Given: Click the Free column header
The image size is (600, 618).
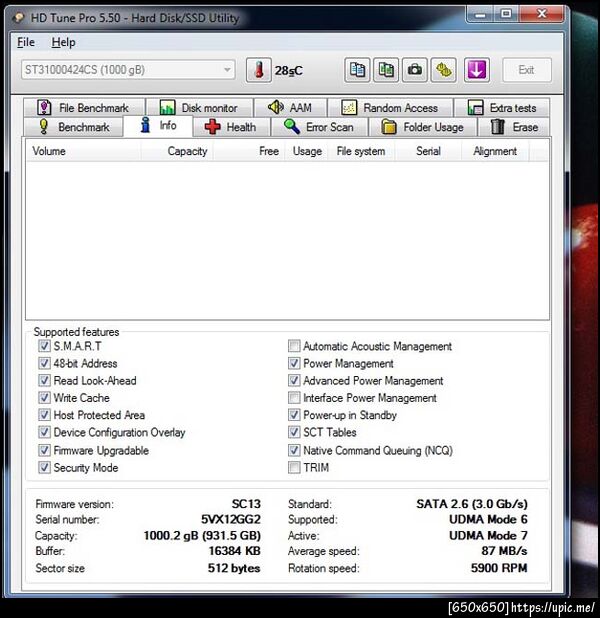Looking at the screenshot, I should pyautogui.click(x=249, y=151).
